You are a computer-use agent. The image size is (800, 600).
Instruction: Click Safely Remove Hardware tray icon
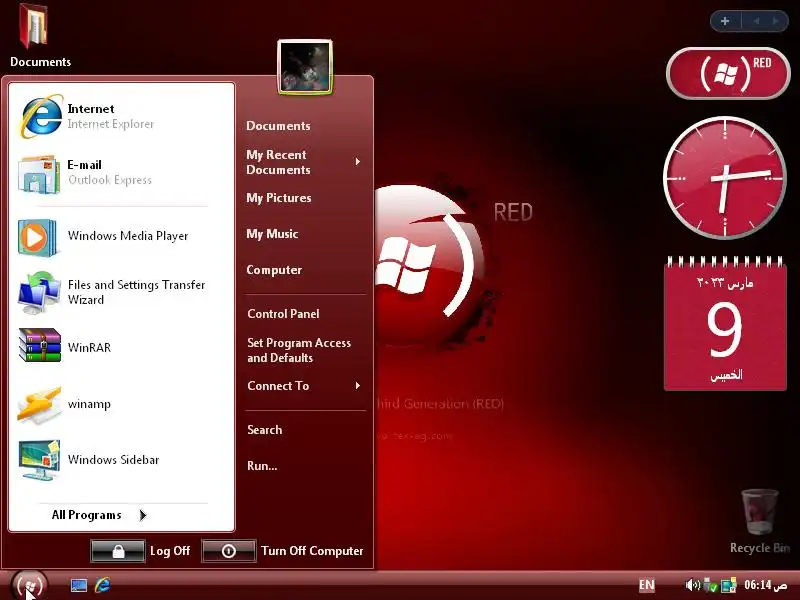(710, 585)
